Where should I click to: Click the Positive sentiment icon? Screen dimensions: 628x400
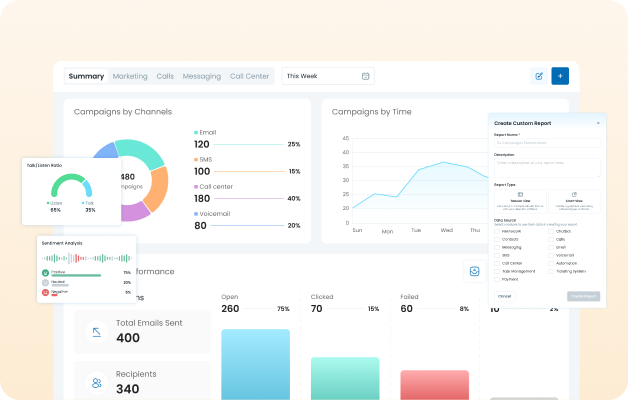pos(46,272)
